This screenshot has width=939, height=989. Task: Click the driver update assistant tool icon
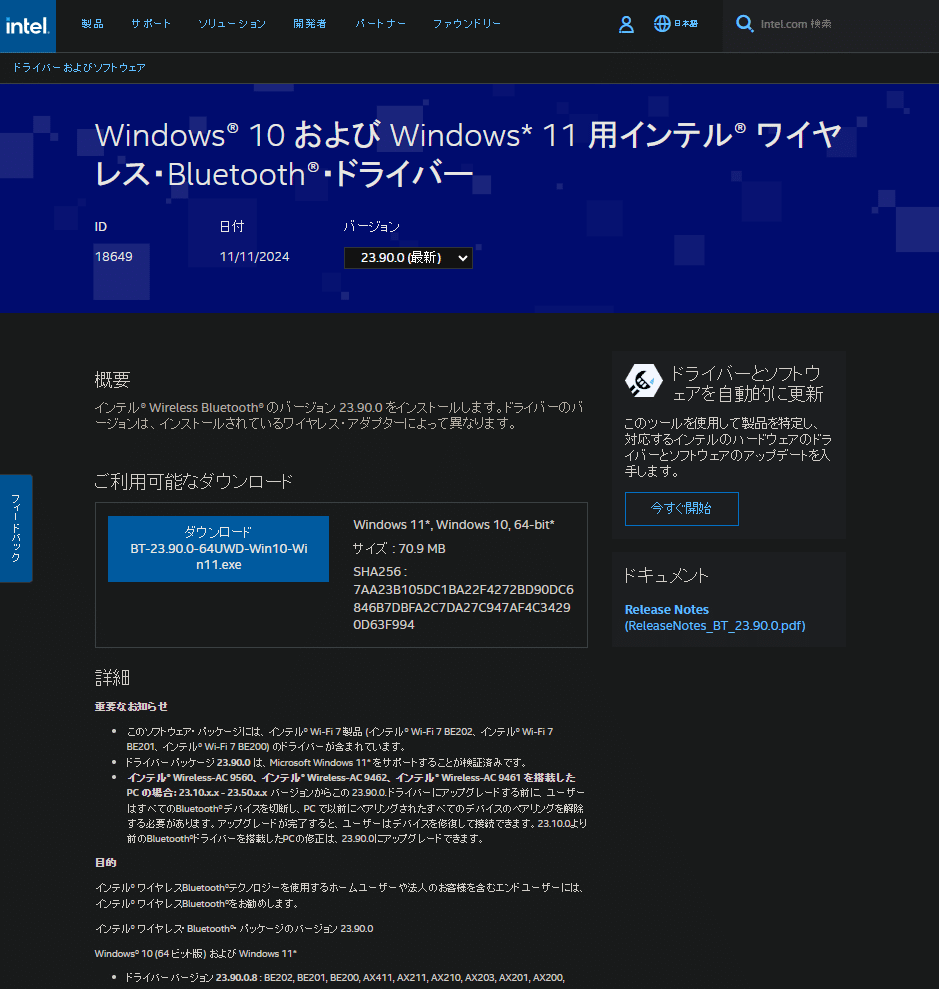pyautogui.click(x=643, y=380)
